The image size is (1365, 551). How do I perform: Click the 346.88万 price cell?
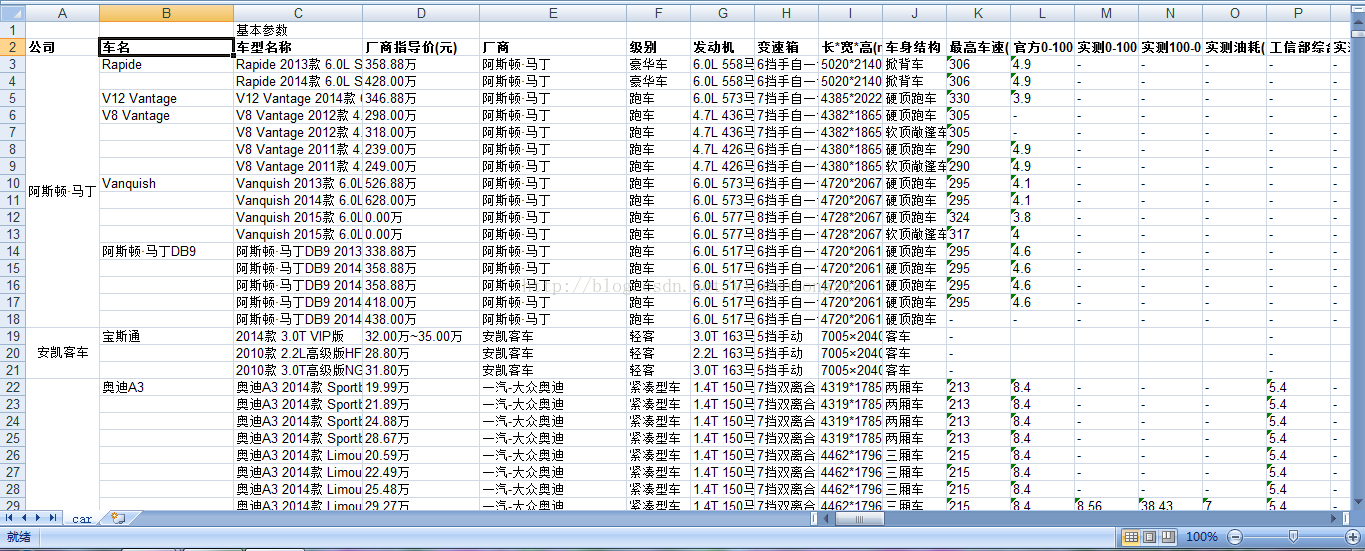(x=421, y=98)
